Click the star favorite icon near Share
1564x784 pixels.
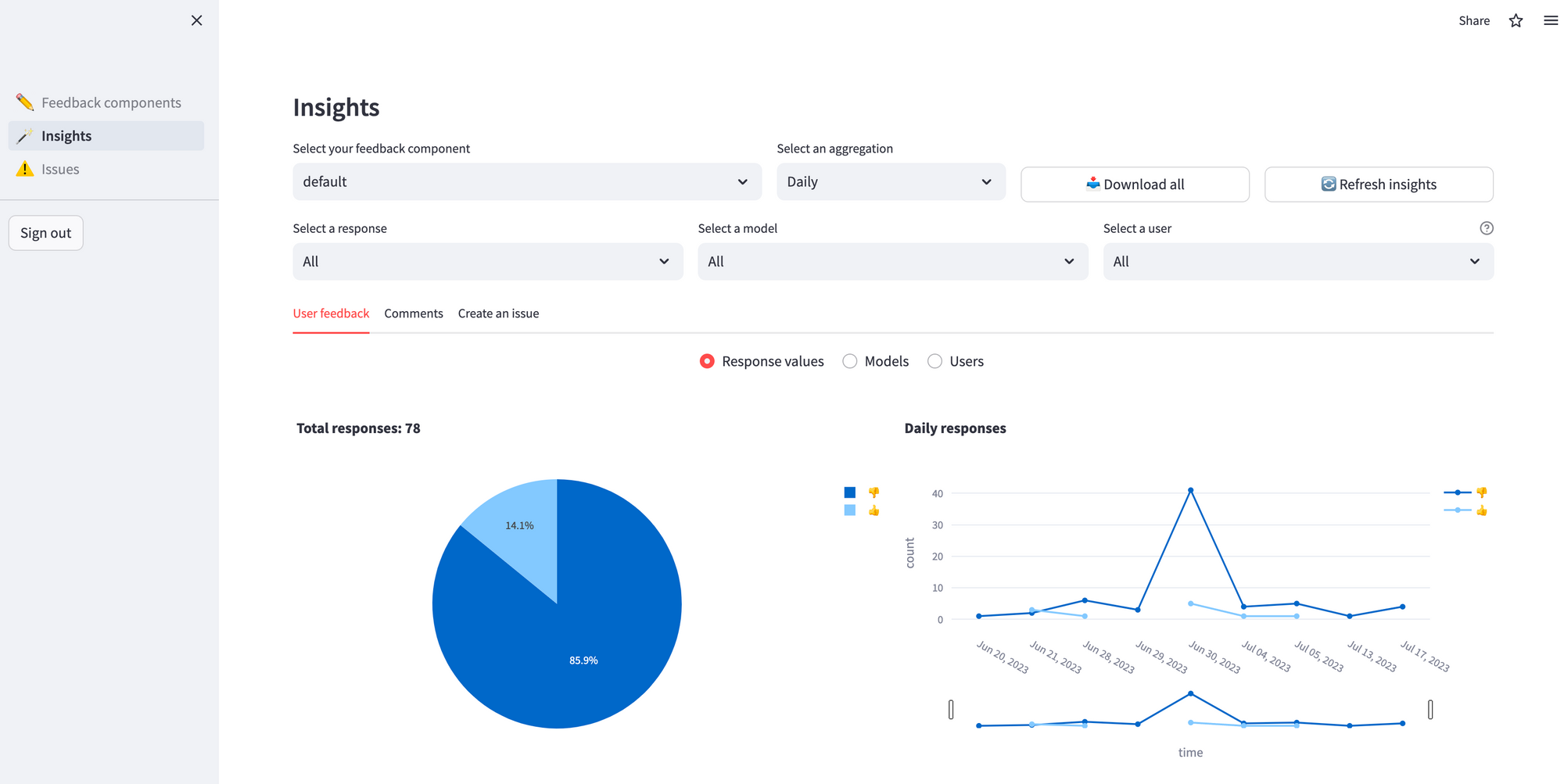(1516, 20)
